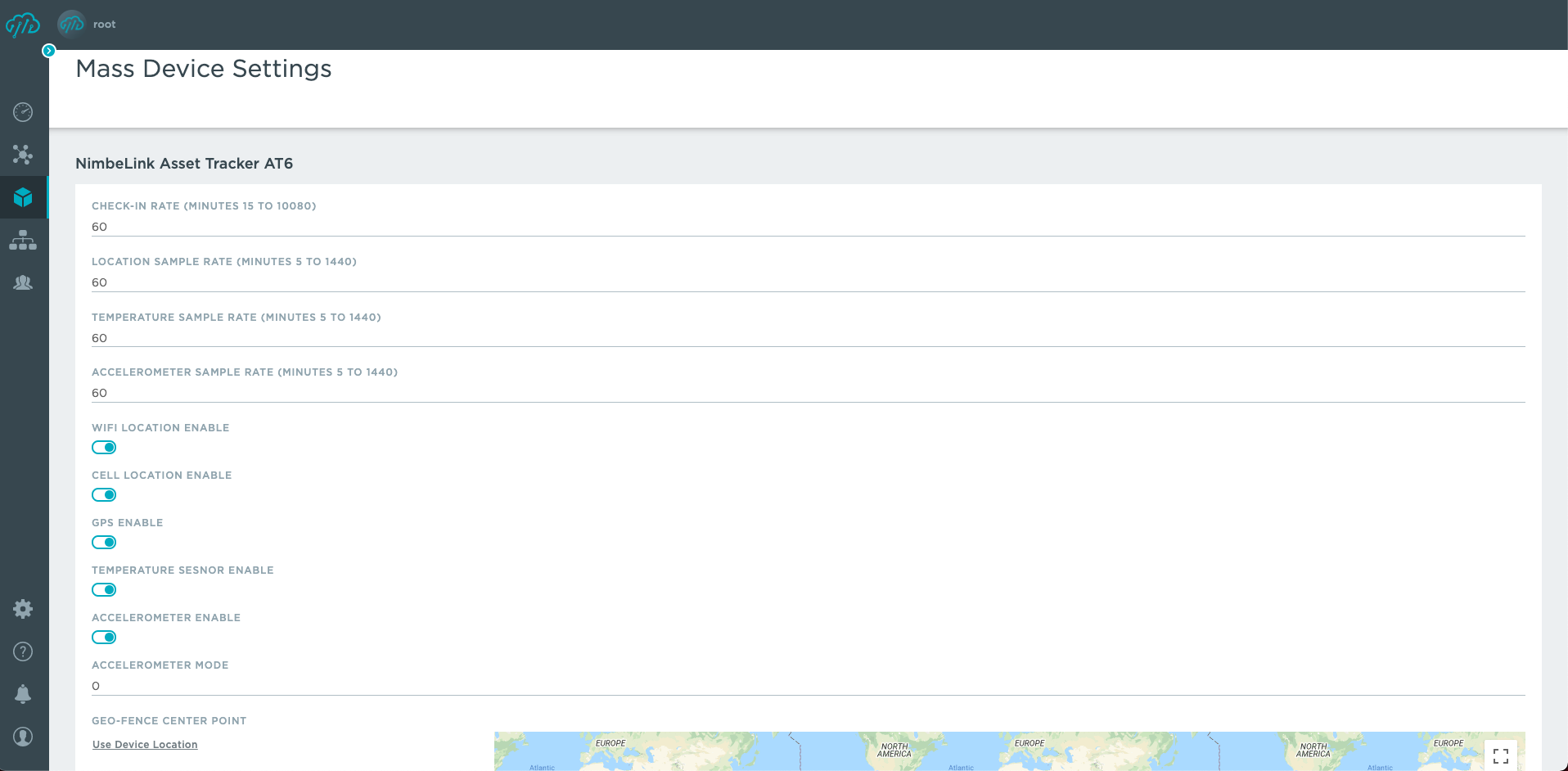Click the Accelerometer Sample Rate input field

coord(808,393)
